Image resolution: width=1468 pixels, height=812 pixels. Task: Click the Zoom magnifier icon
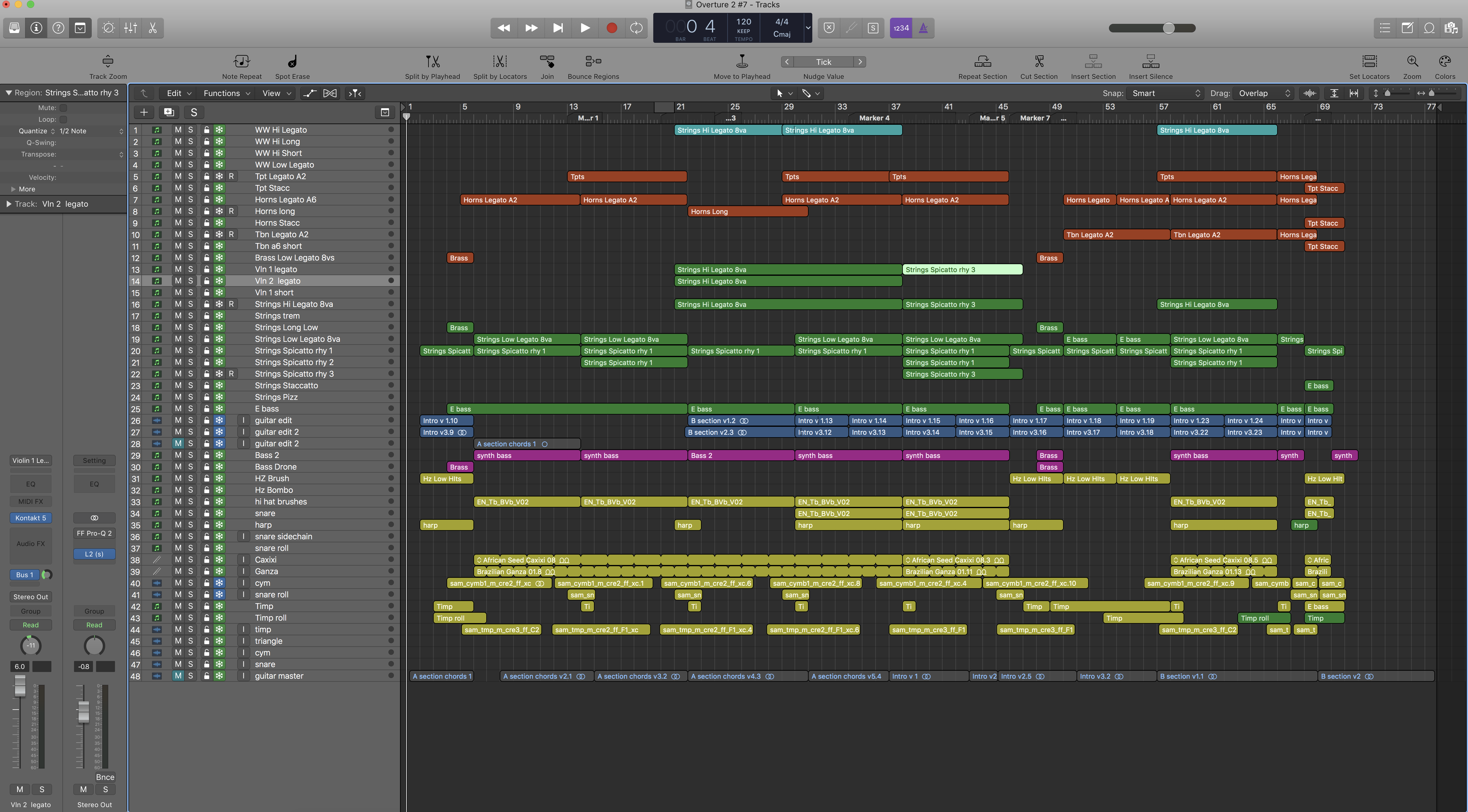(1412, 61)
